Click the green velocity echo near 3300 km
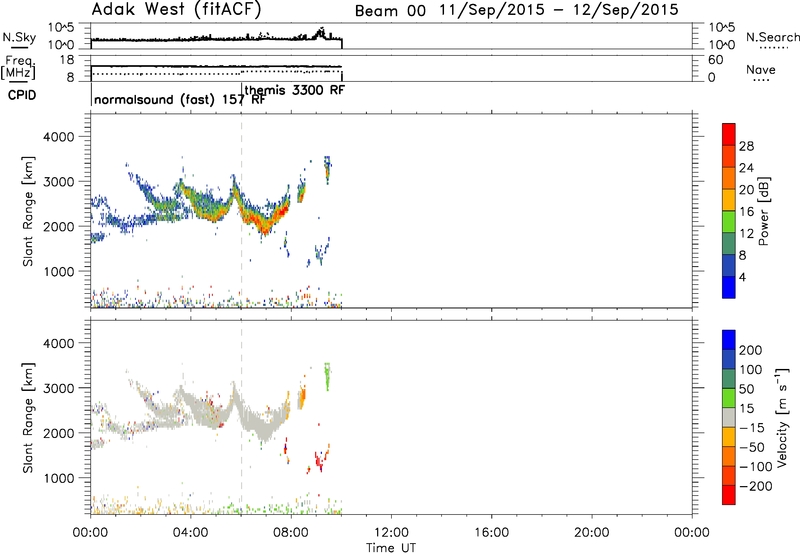This screenshot has height=554, width=800. click(327, 376)
